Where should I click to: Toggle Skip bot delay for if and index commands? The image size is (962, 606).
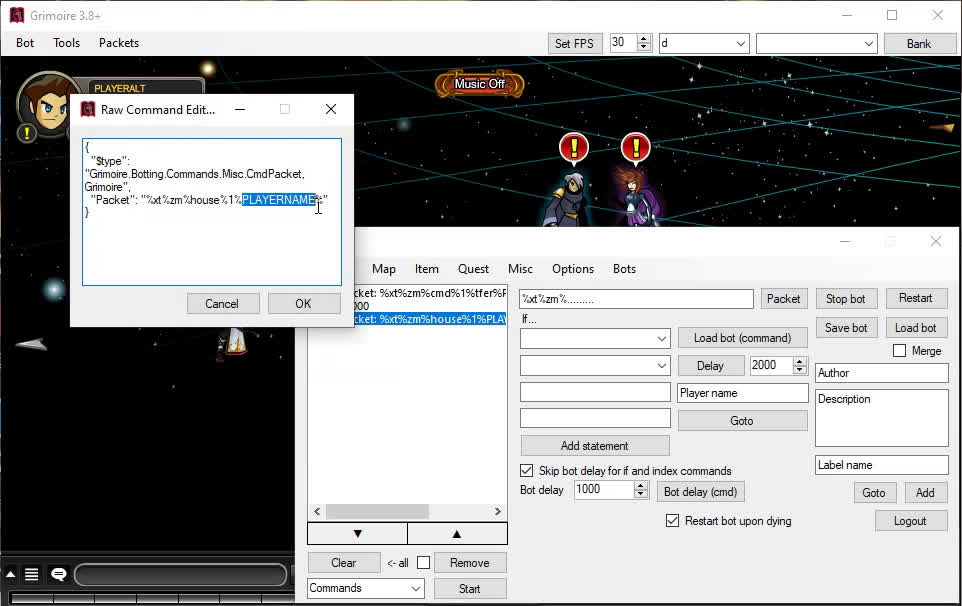tap(526, 470)
